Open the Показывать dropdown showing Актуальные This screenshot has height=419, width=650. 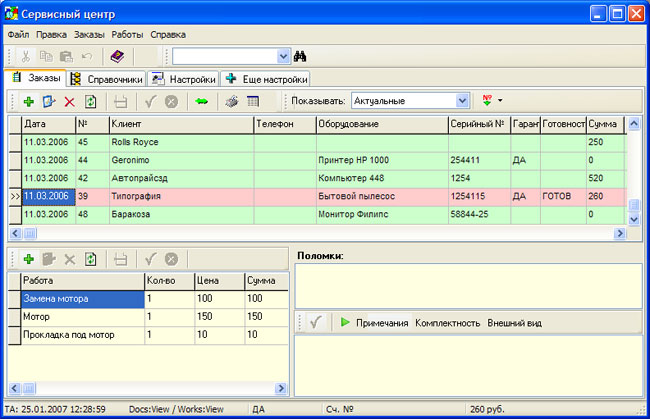point(462,101)
